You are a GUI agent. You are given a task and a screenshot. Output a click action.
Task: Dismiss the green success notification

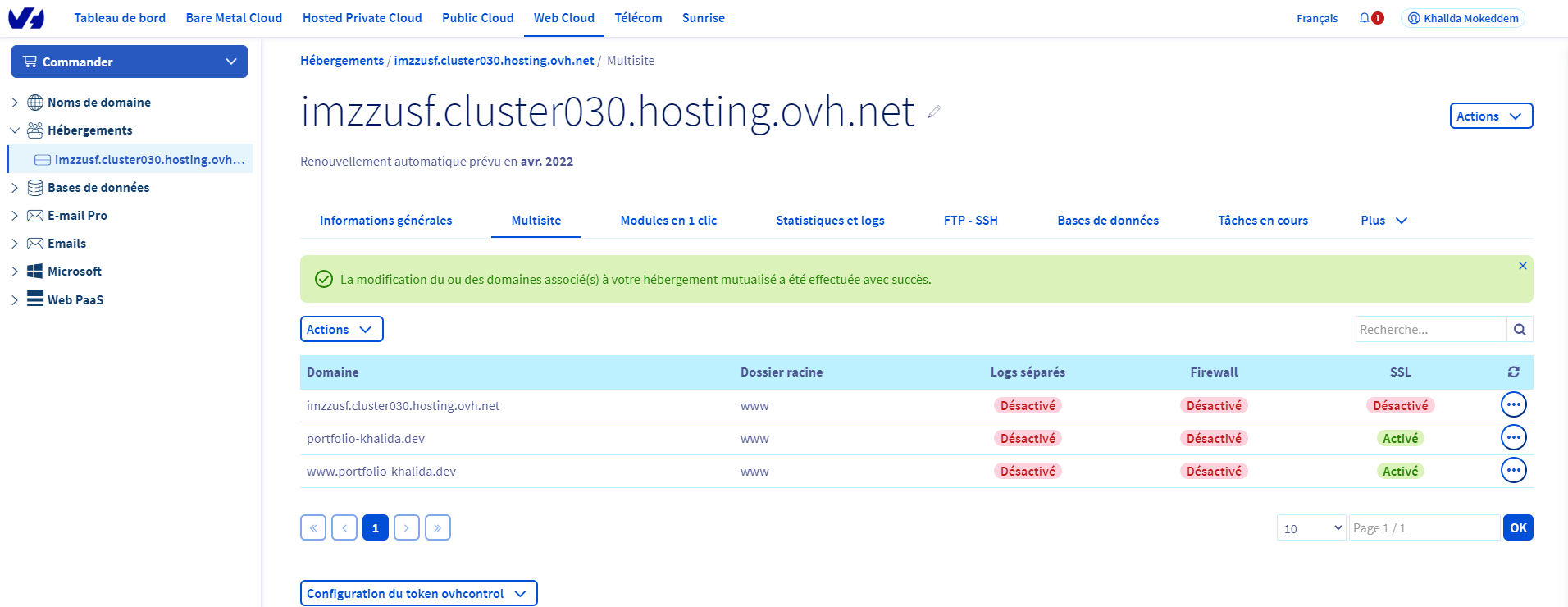1522,266
